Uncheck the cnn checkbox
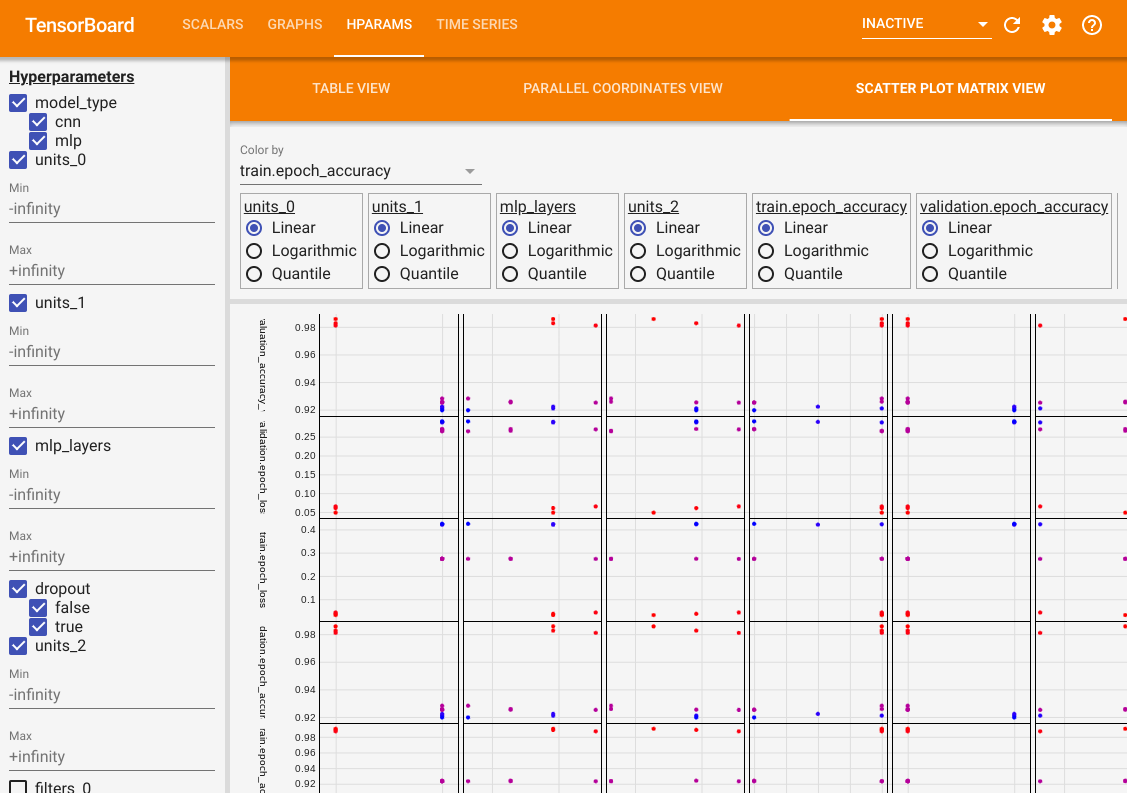The image size is (1127, 795). tap(38, 122)
